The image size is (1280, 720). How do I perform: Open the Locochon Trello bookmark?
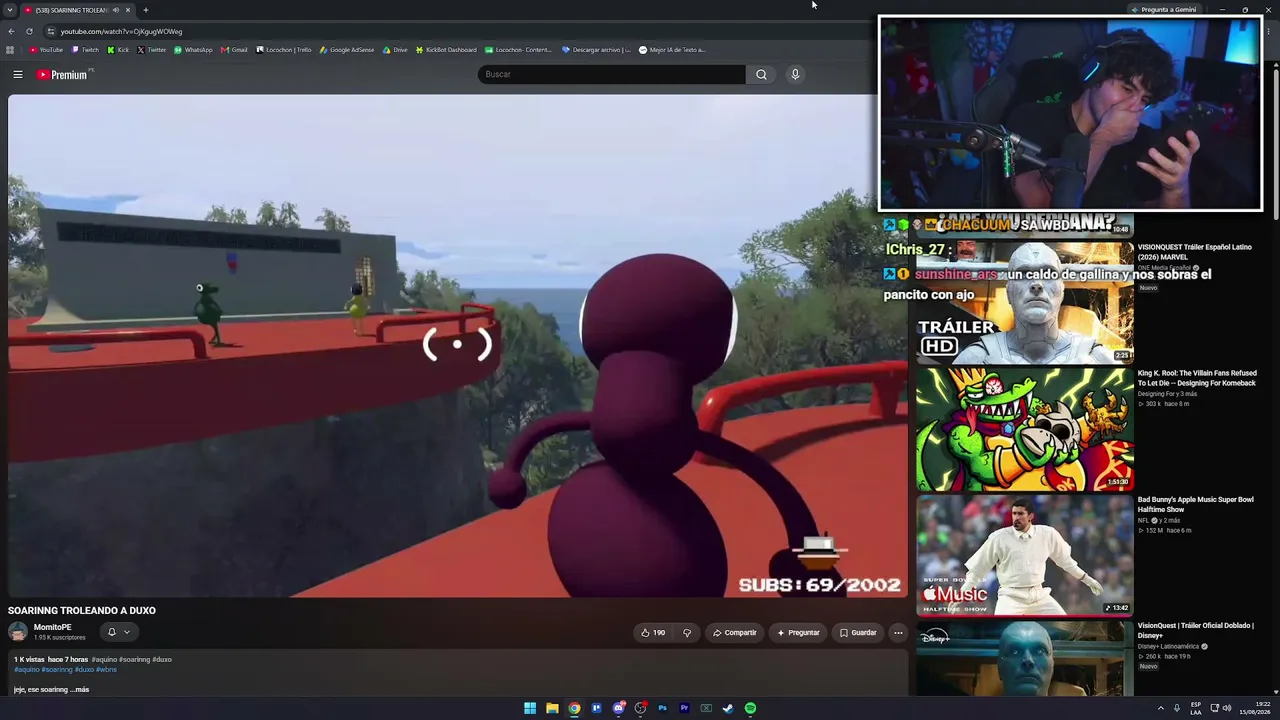(x=284, y=49)
